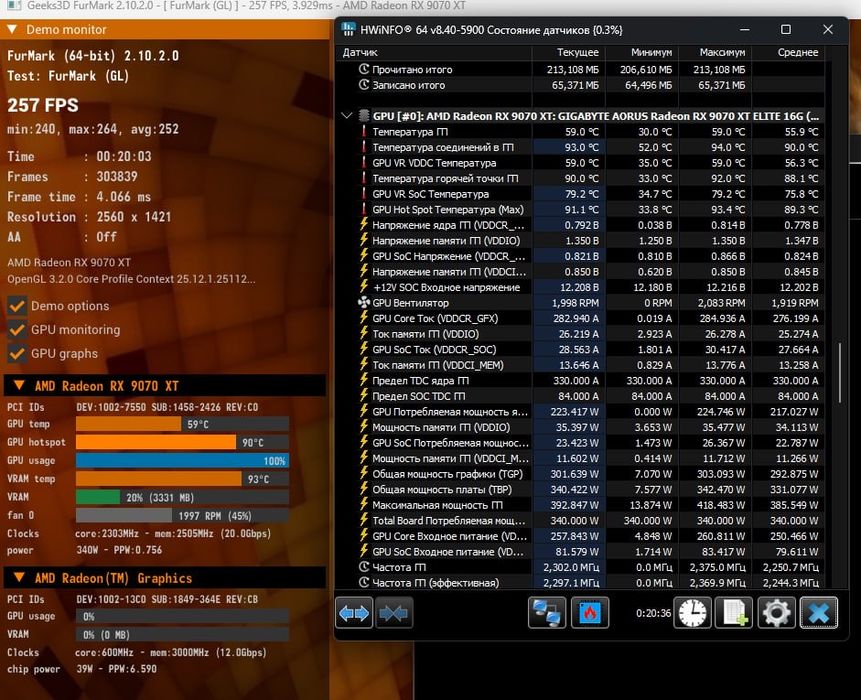Click lightning icon beside Предел TDC ядра ГП
This screenshot has height=700, width=861.
pos(364,380)
